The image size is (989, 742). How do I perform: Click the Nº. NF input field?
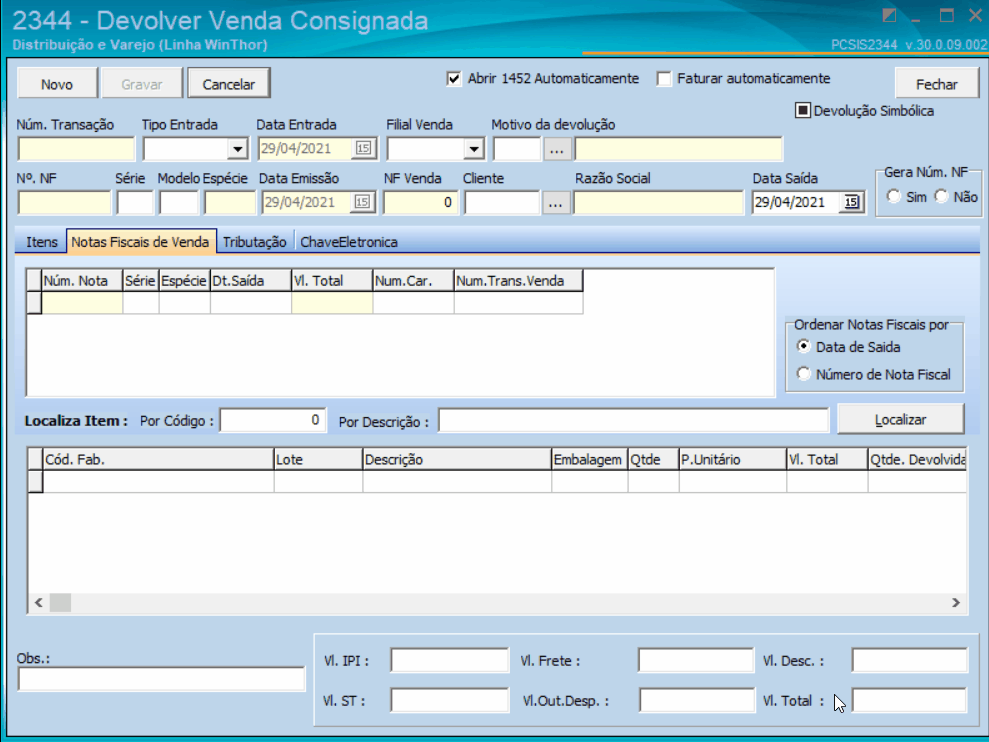click(64, 203)
